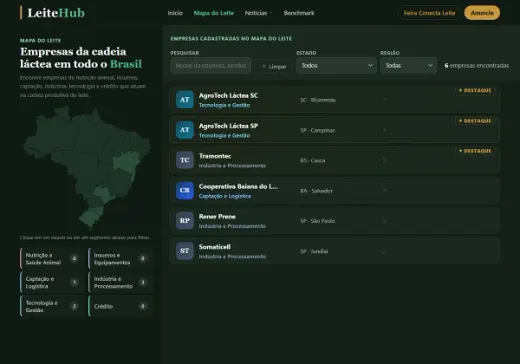Image resolution: width=520 pixels, height=364 pixels.
Task: Open the AT avatar for AgroTech Láctea SP
Action: (x=185, y=130)
